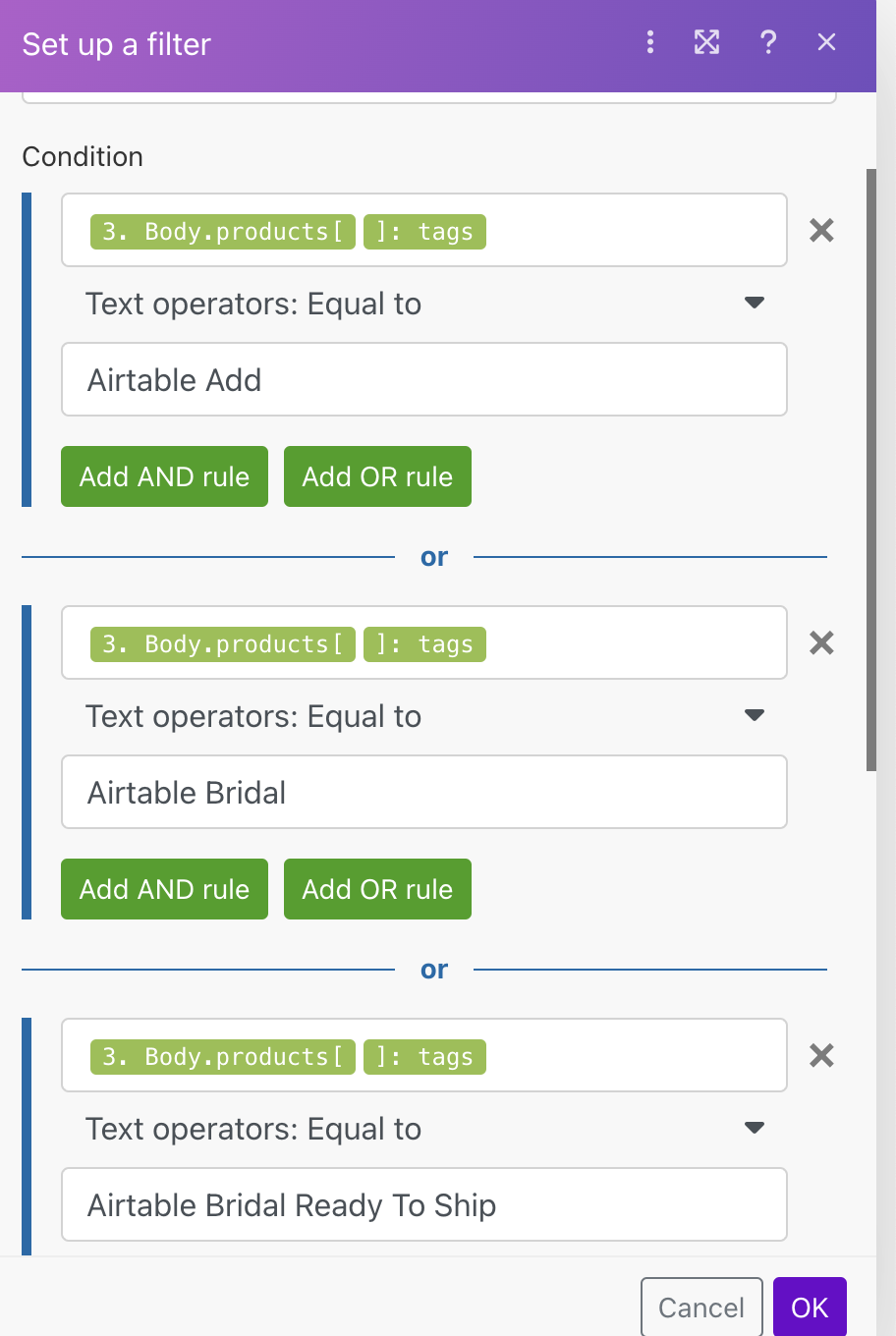Click the Airtable Bridal value field
Viewport: 896px width, 1336px height.
(x=424, y=793)
